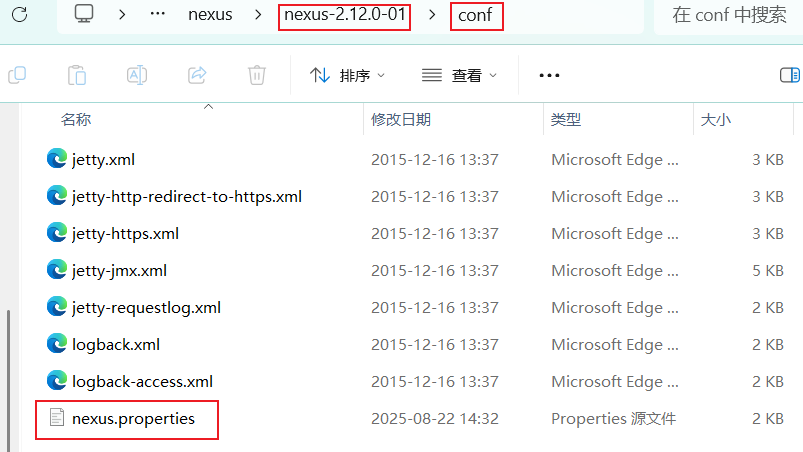Toggle the details pane icon in the toolbar
This screenshot has width=803, height=452.
coord(790,75)
